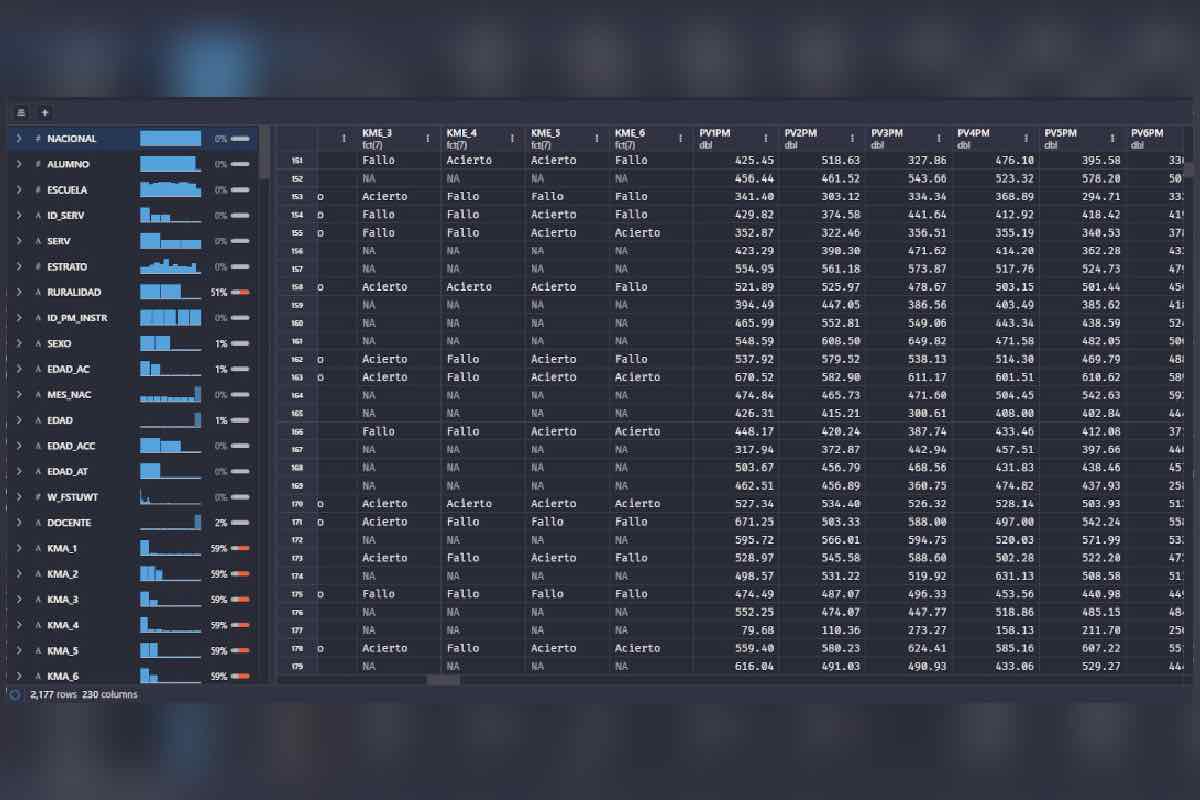Expand the RURALIDAD column profile

coord(19,292)
